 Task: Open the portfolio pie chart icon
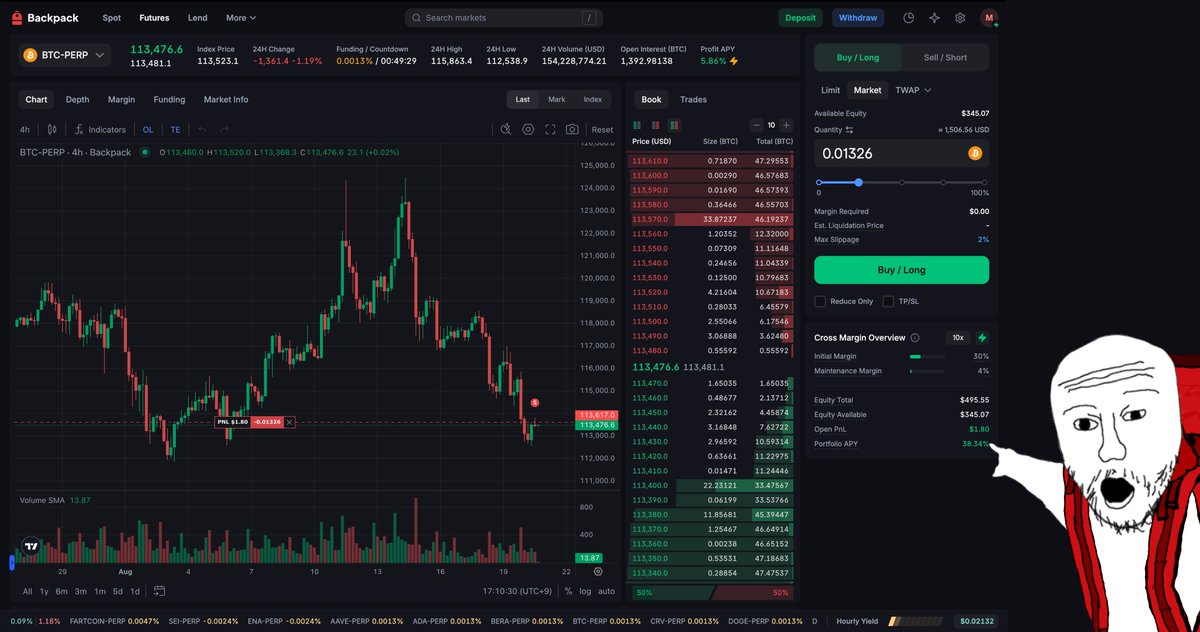[x=909, y=18]
